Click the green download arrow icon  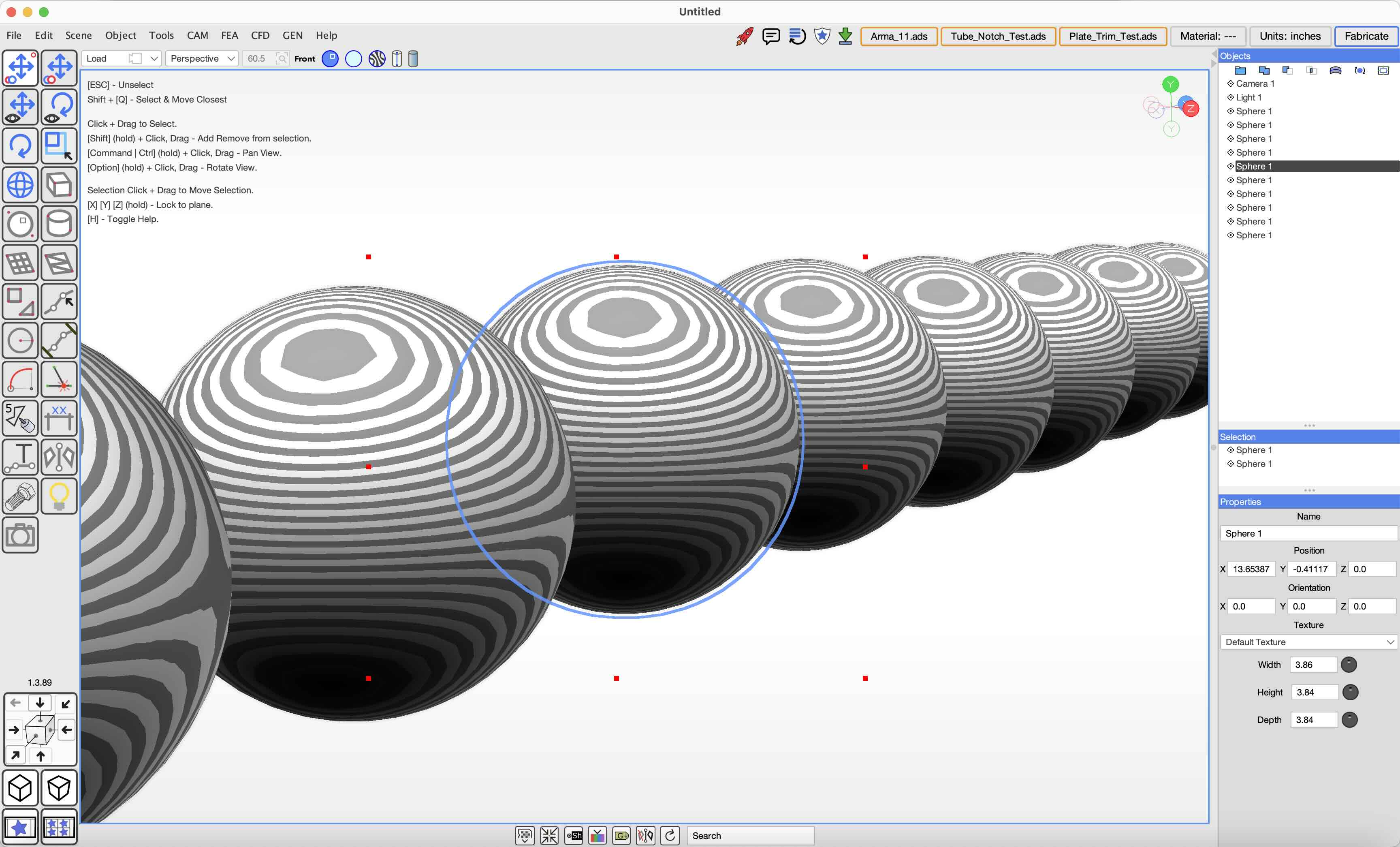pyautogui.click(x=845, y=36)
